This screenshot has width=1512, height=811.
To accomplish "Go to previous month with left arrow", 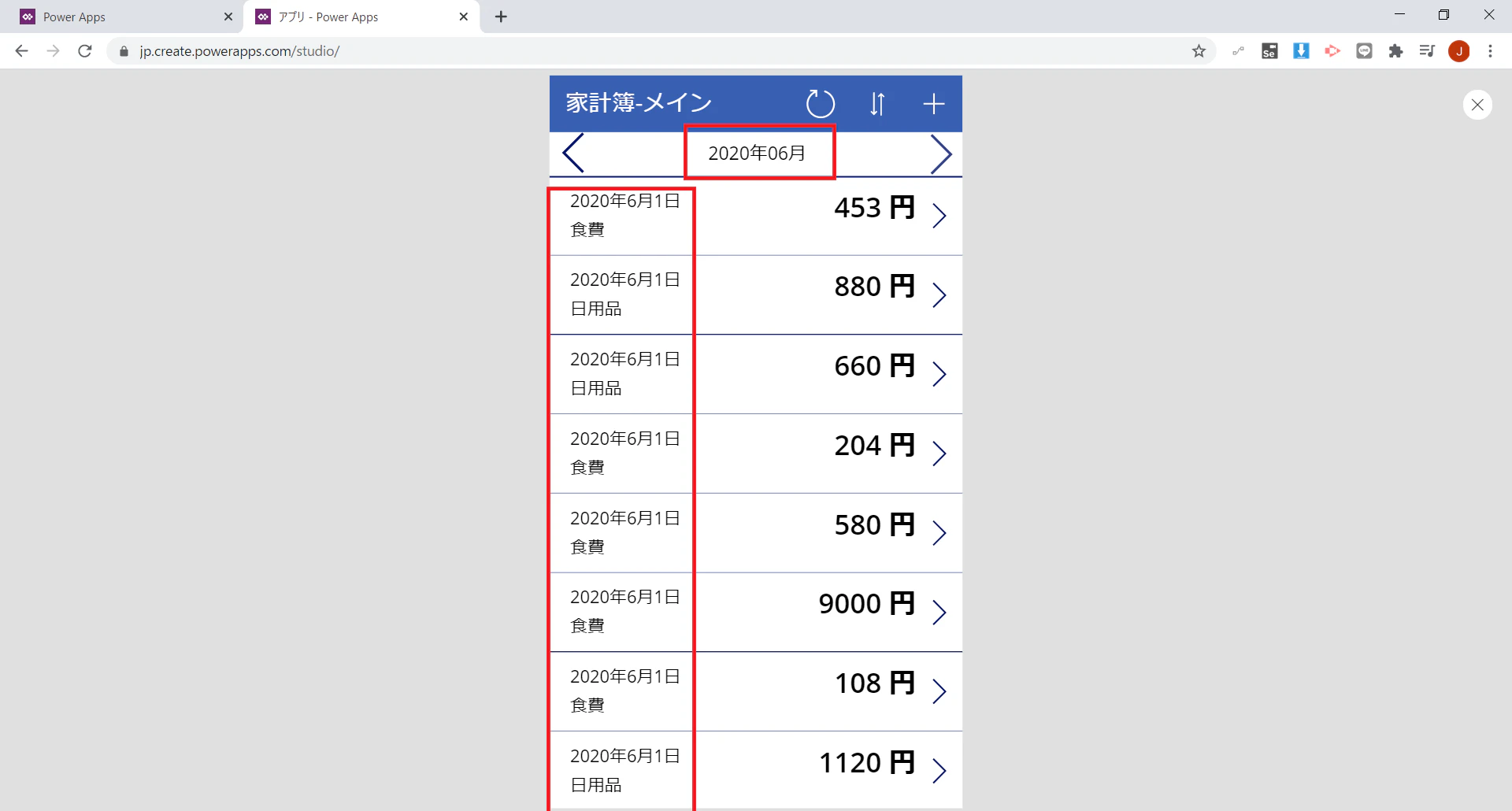I will 573,153.
